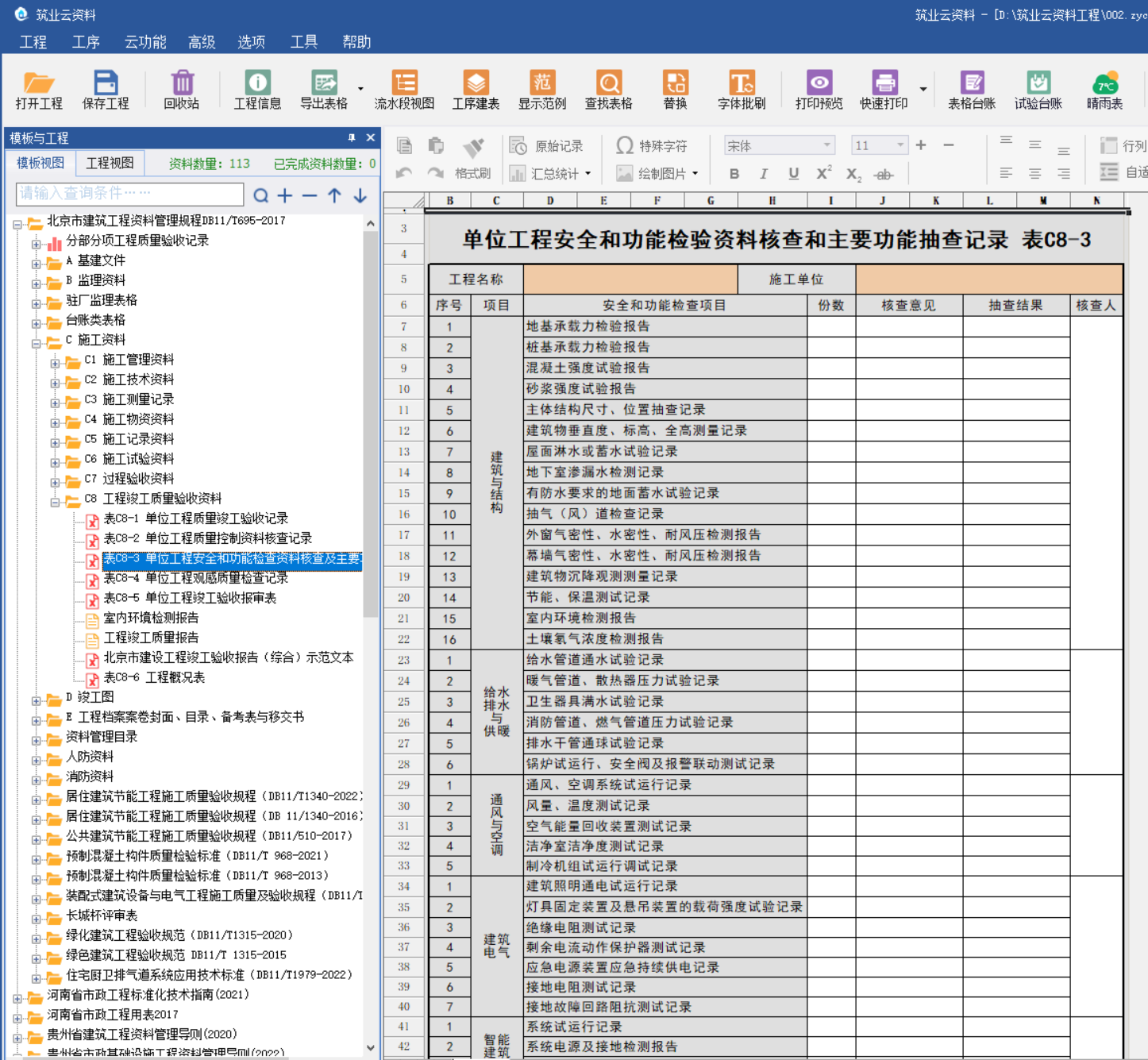Click the undo arrow icon
1148x1060 pixels.
[x=404, y=173]
